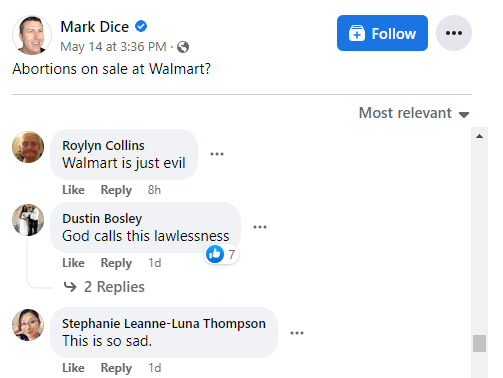Reply to Roylyn Collins' comment

point(116,190)
